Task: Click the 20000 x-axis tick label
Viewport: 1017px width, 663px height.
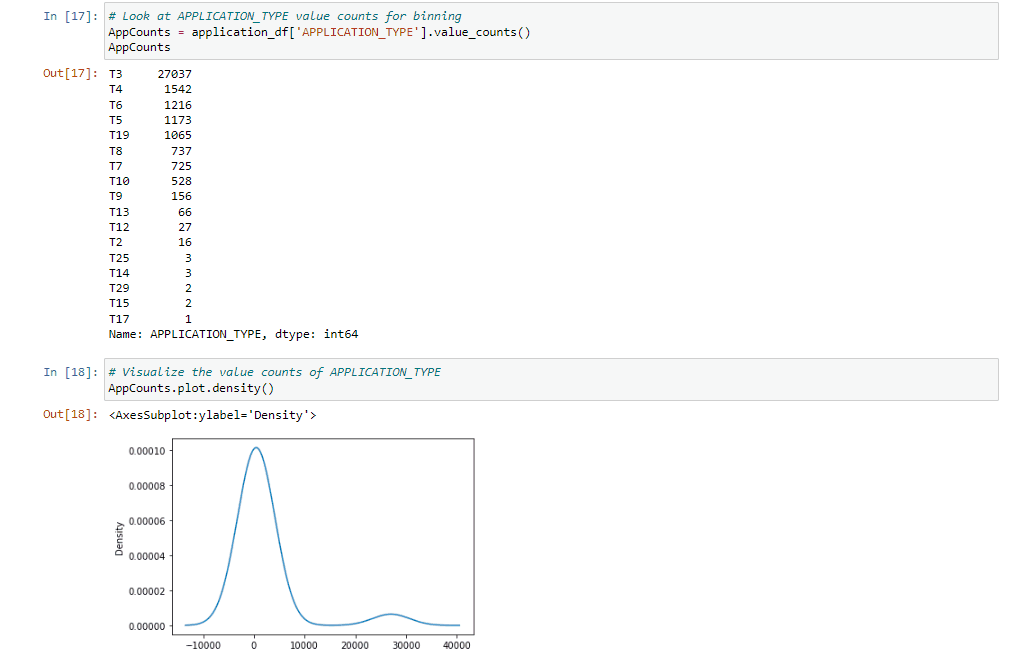Action: tap(355, 645)
